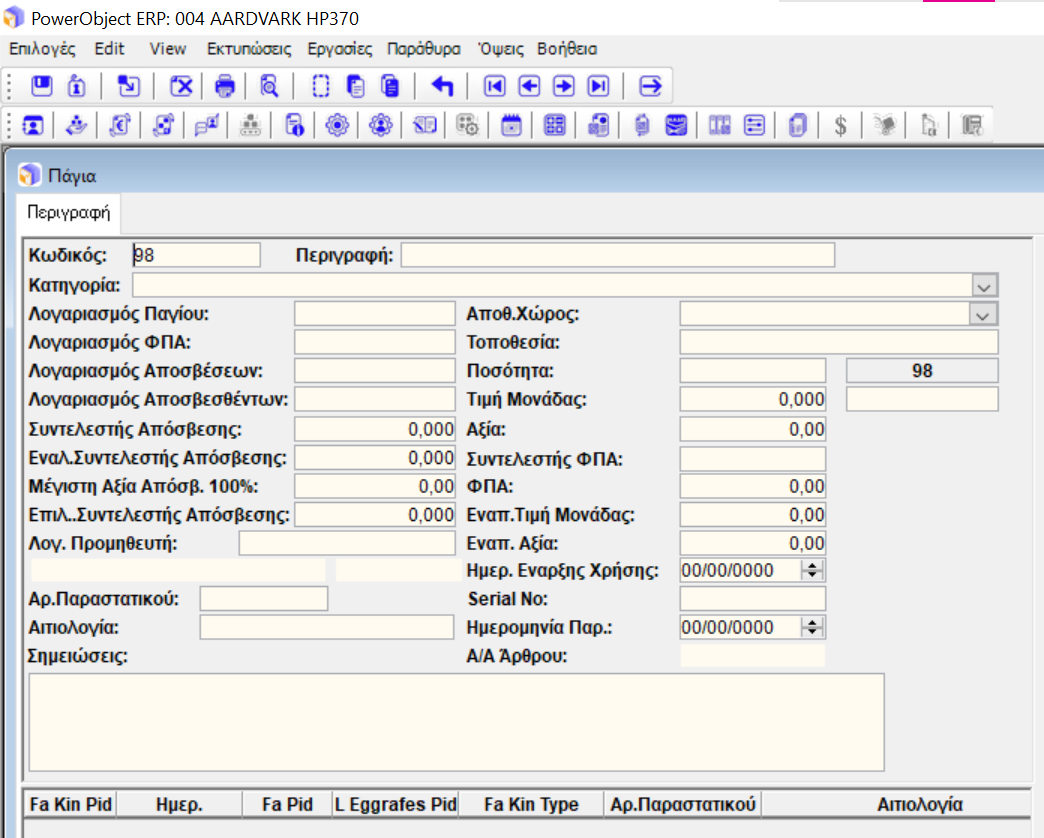Open the Εργασίες menu
This screenshot has width=1044, height=838.
click(338, 48)
